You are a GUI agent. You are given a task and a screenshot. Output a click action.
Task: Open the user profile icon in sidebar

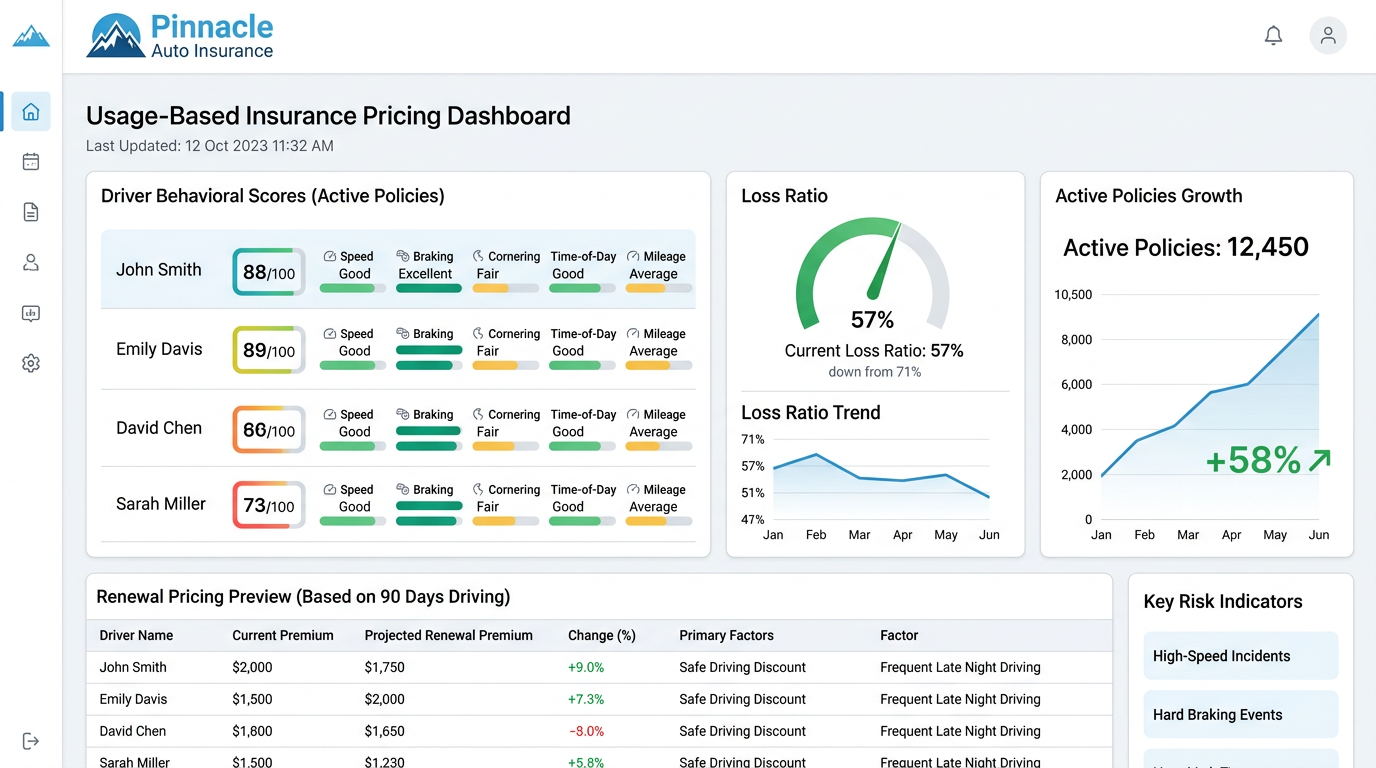pos(31,262)
